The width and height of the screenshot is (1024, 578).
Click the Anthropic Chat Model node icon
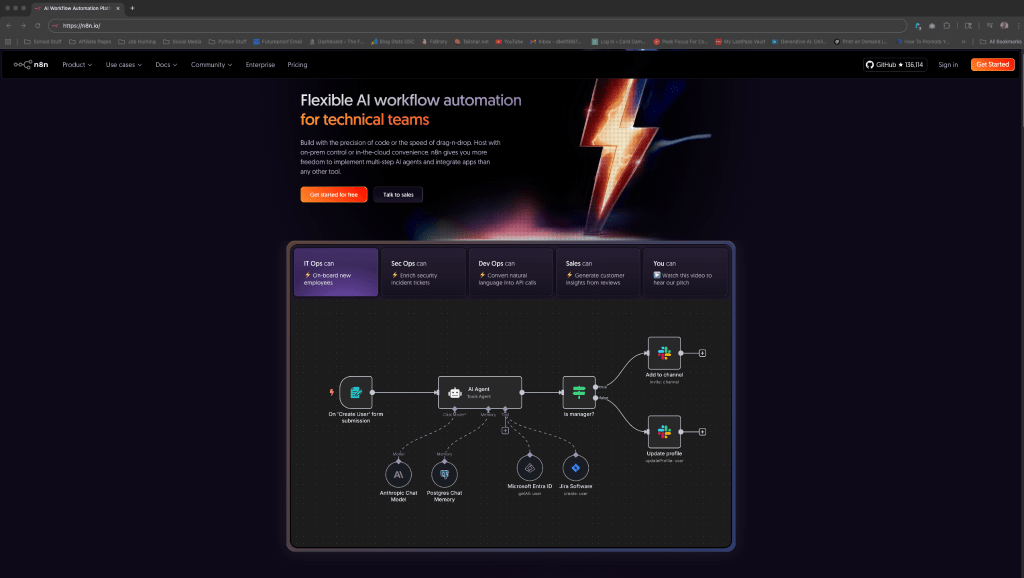[x=398, y=472]
